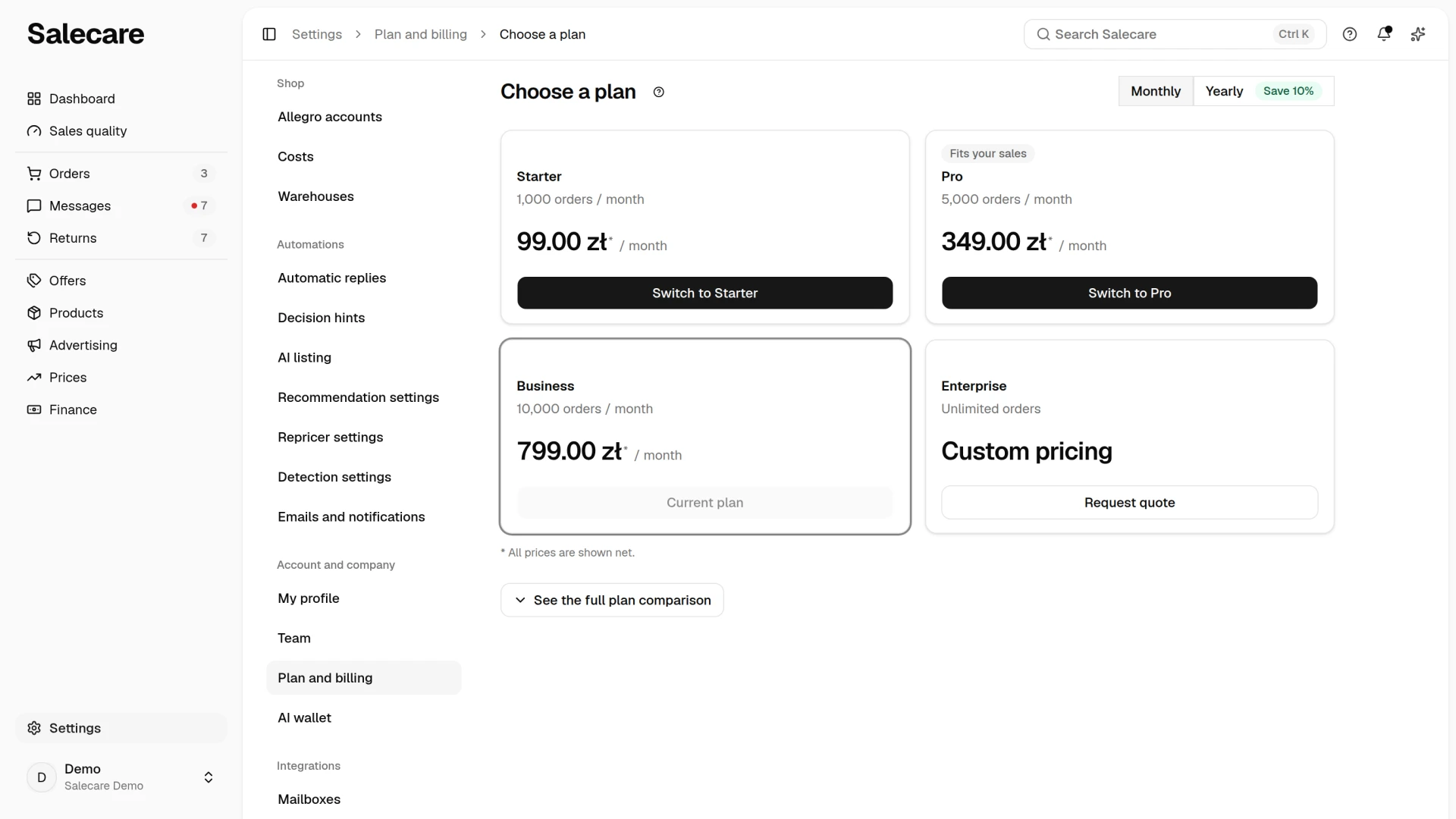Click the Dashboard grid icon
The image size is (1456, 819).
[x=34, y=99]
